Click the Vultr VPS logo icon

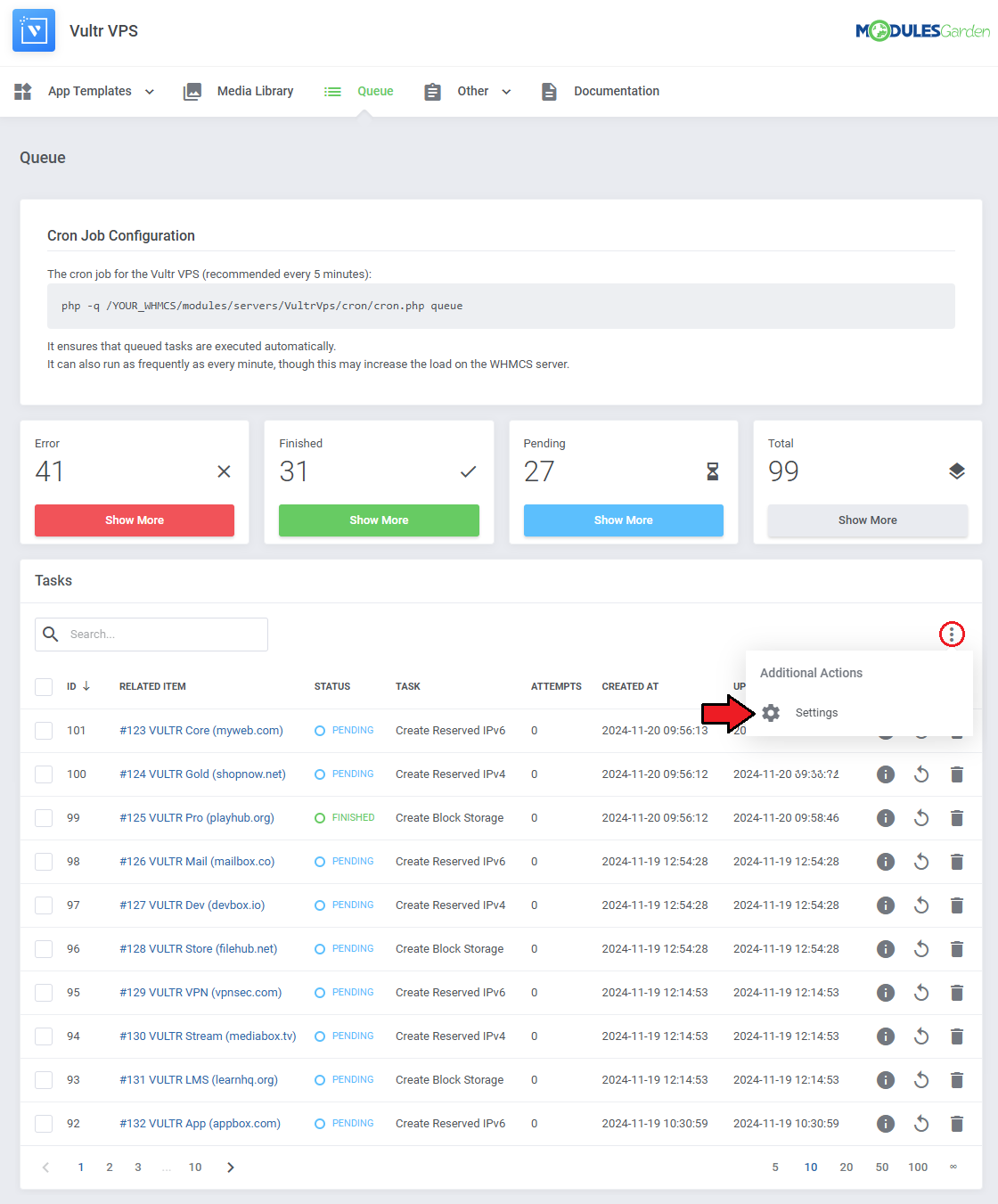point(34,30)
